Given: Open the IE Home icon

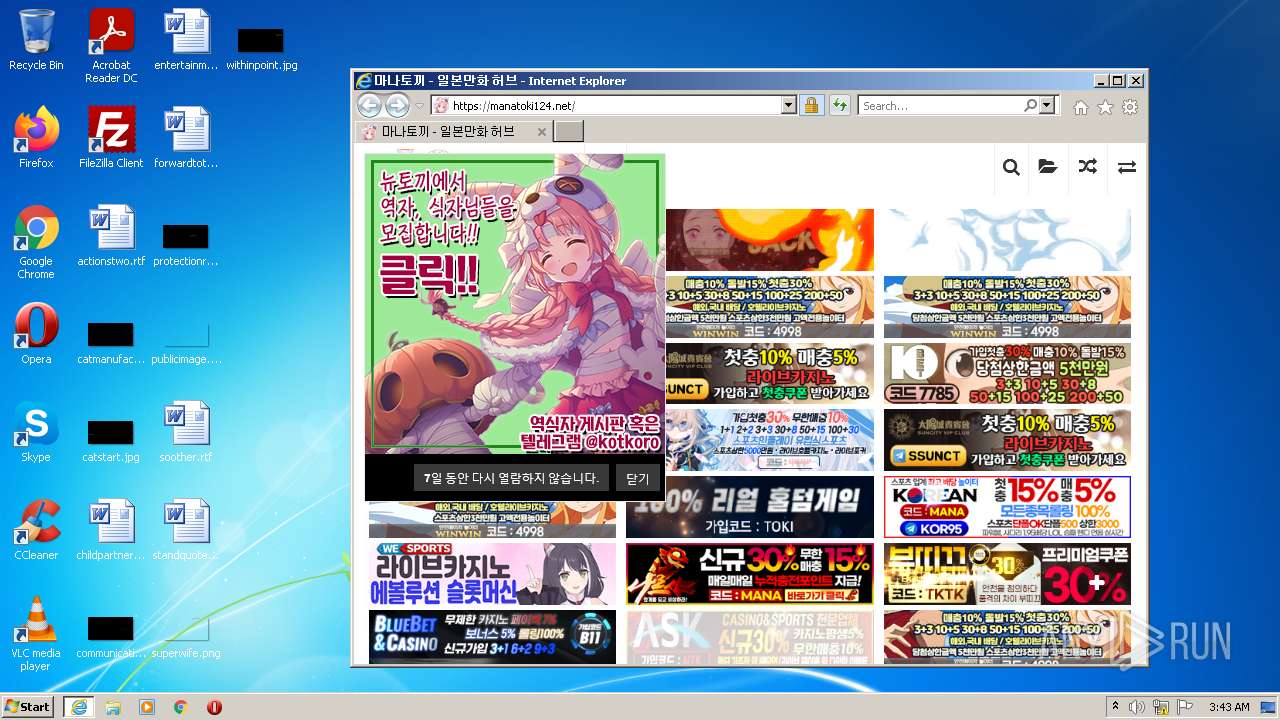Looking at the screenshot, I should coord(1081,107).
